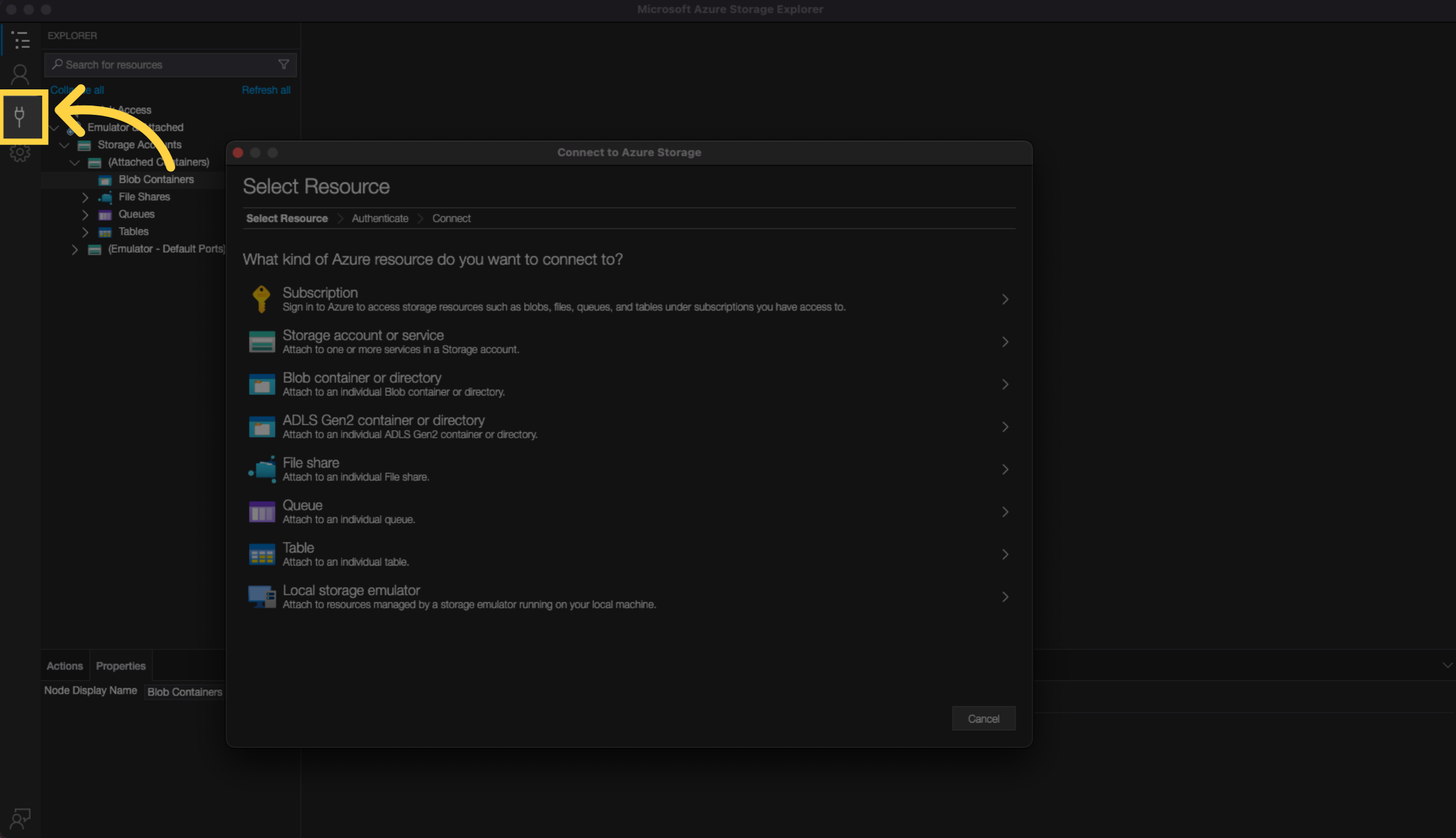Click the (Emulator - Default Ports) node icon
Image resolution: width=1456 pixels, height=838 pixels.
tap(94, 250)
